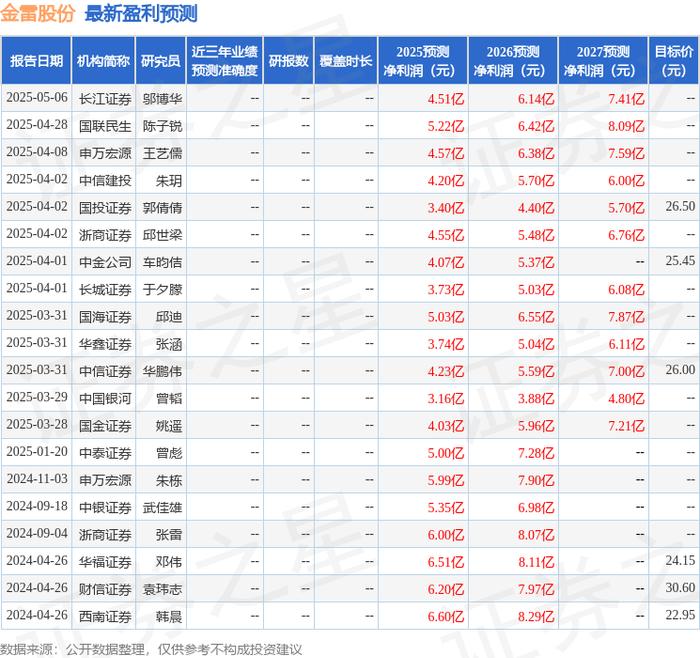Click 国海证券 institution cell
Image resolution: width=700 pixels, height=658 pixels.
pos(105,317)
